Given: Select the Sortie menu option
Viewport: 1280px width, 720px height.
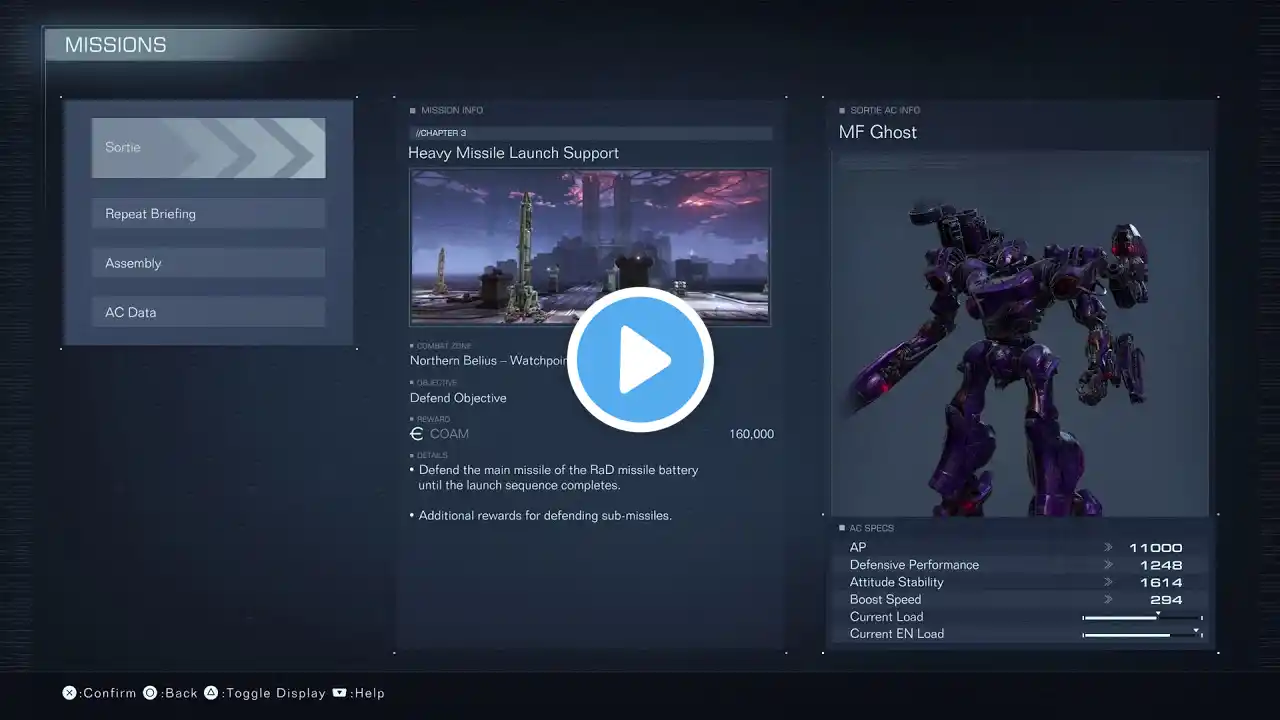Looking at the screenshot, I should point(208,148).
